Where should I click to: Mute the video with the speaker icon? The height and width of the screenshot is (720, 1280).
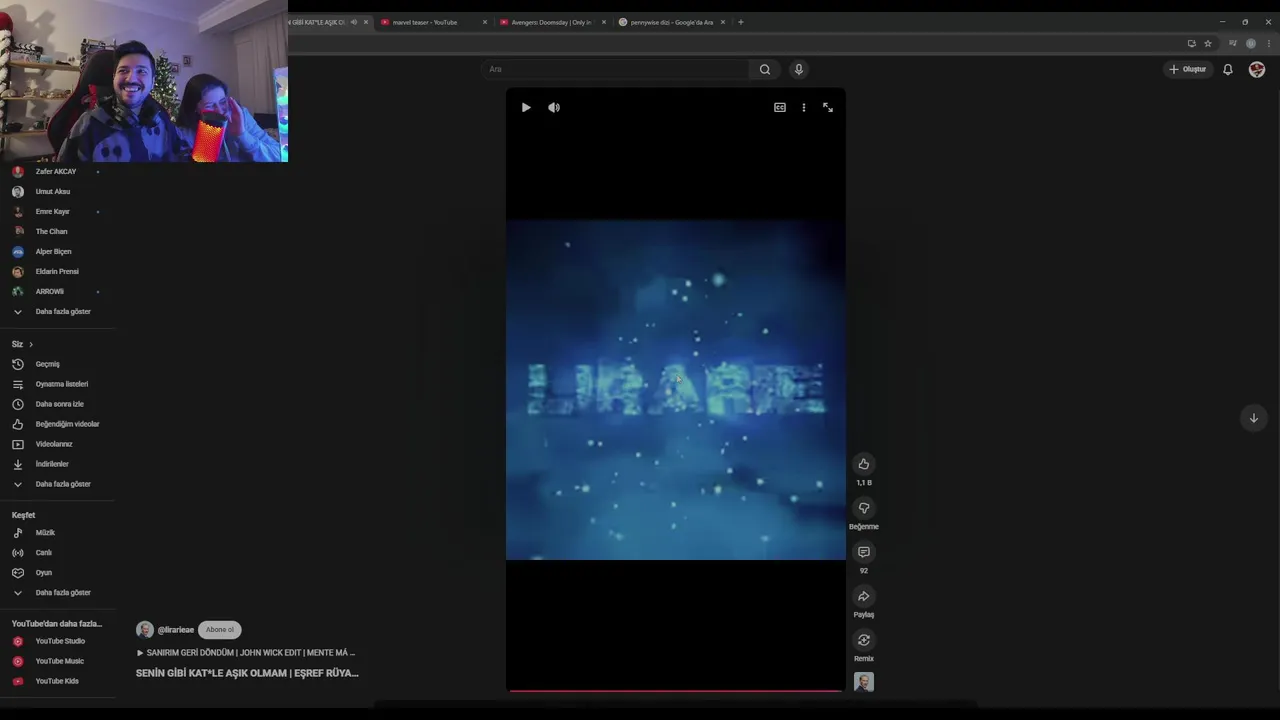(x=554, y=107)
